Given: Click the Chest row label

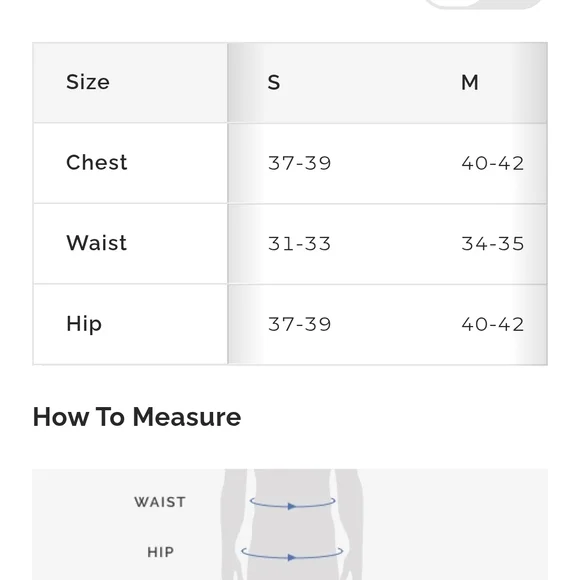Looking at the screenshot, I should (97, 162).
